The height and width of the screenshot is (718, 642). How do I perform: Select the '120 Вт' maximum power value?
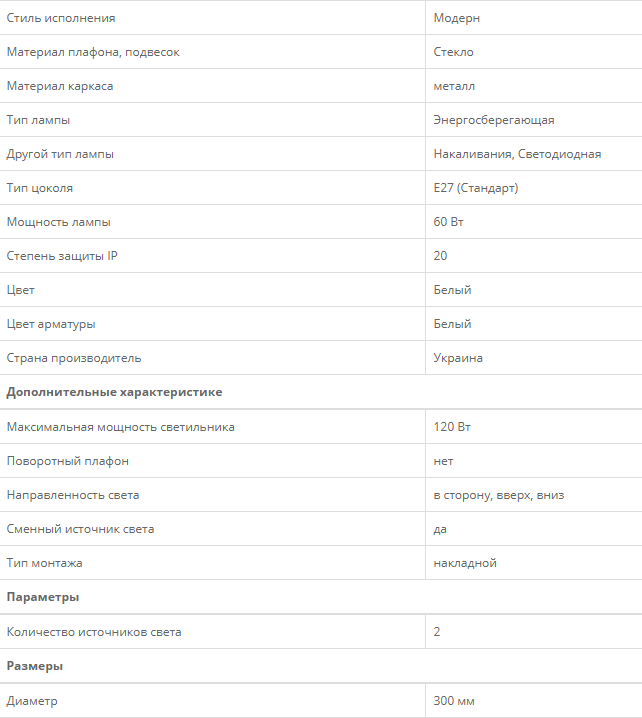[x=452, y=427]
